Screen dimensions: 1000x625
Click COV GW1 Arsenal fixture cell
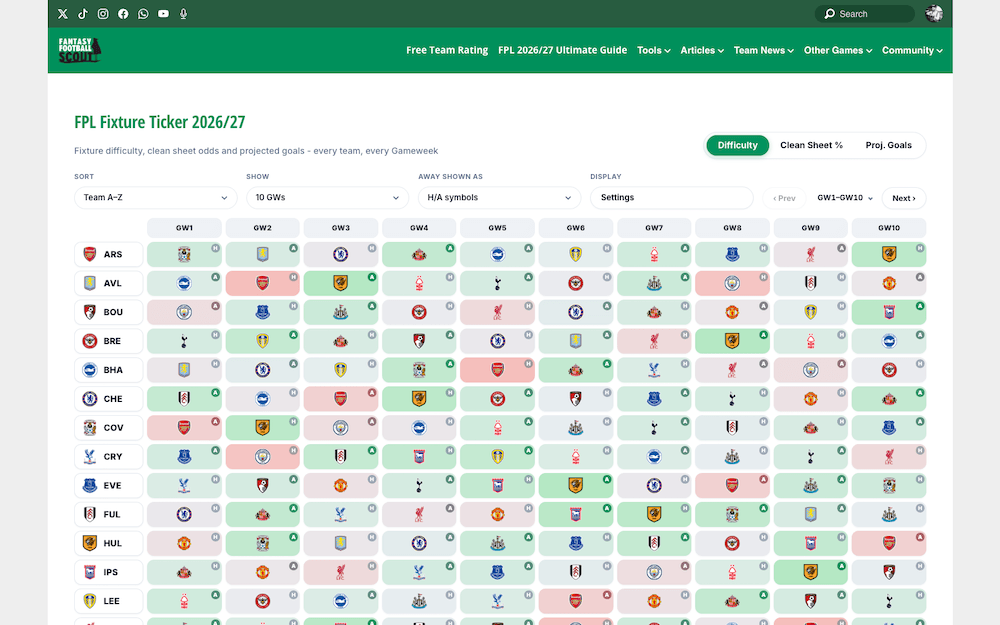pos(184,427)
